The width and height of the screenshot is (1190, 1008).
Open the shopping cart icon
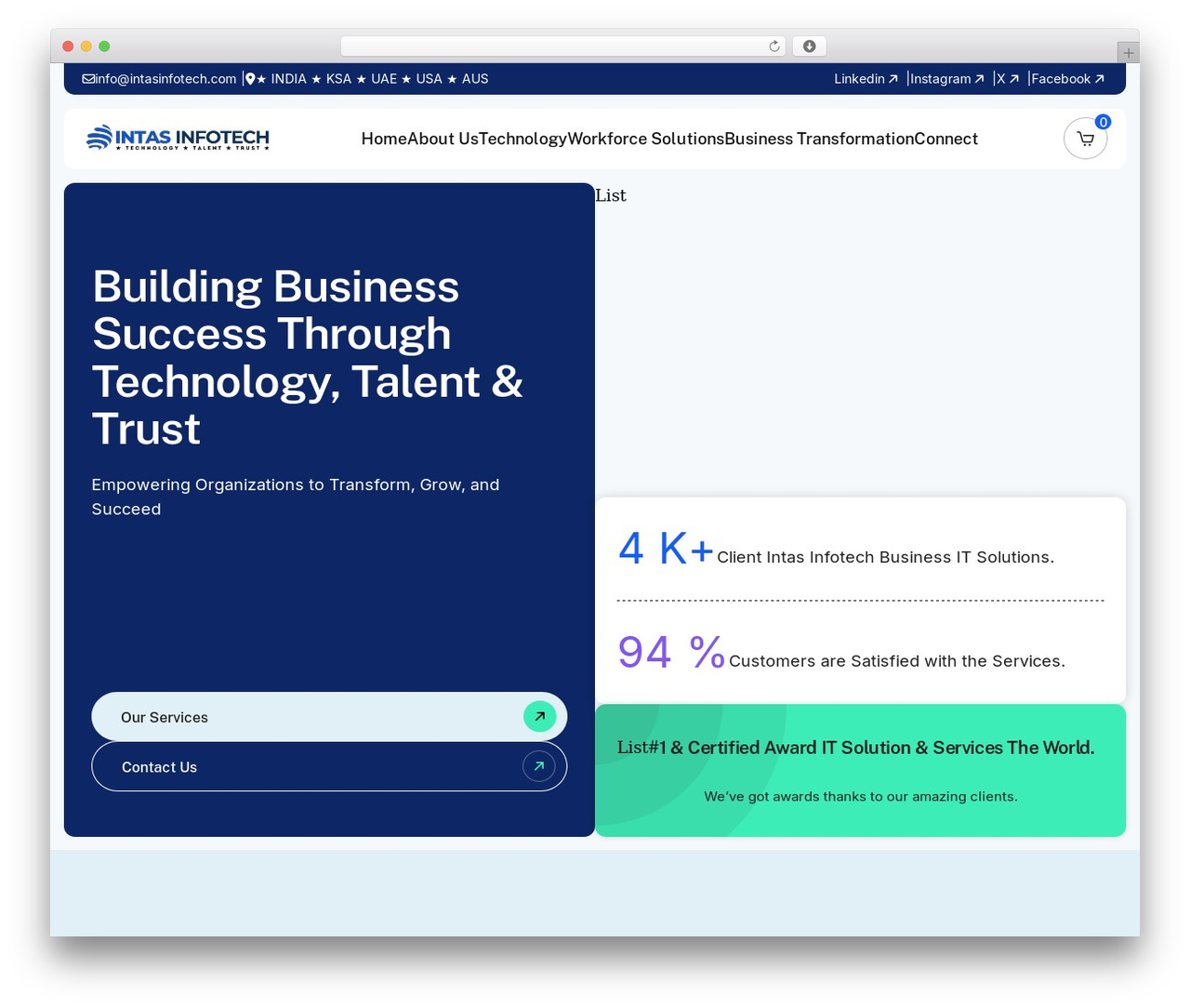1085,139
